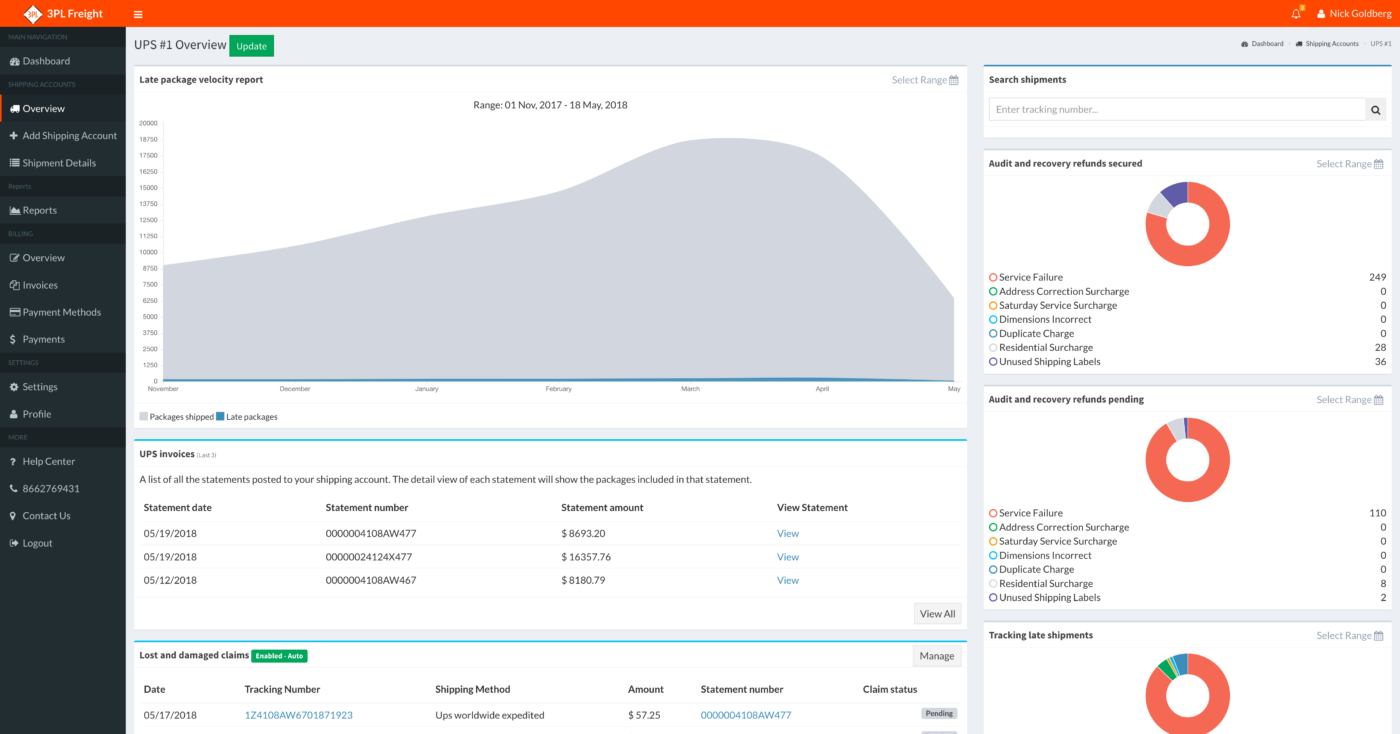Select Range for refunds pending
The height and width of the screenshot is (734, 1400).
1350,400
